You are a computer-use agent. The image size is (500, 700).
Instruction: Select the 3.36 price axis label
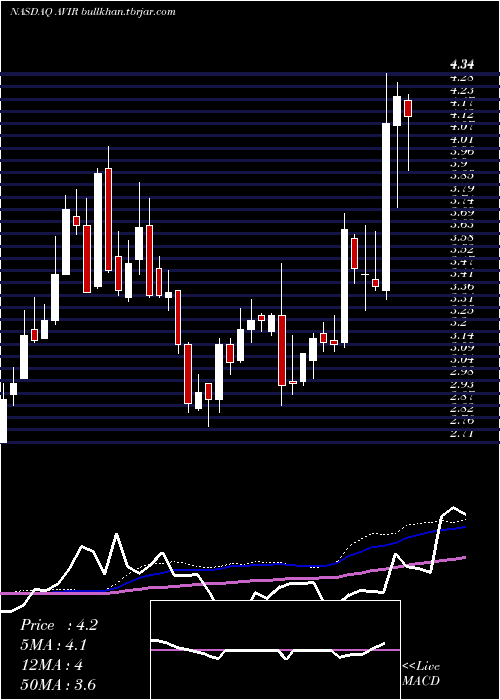click(462, 287)
